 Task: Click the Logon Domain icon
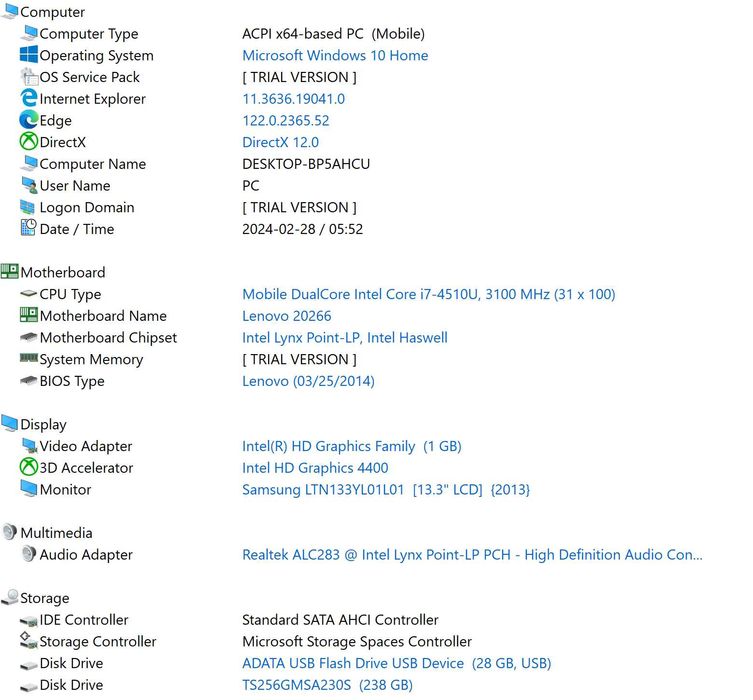tap(28, 206)
